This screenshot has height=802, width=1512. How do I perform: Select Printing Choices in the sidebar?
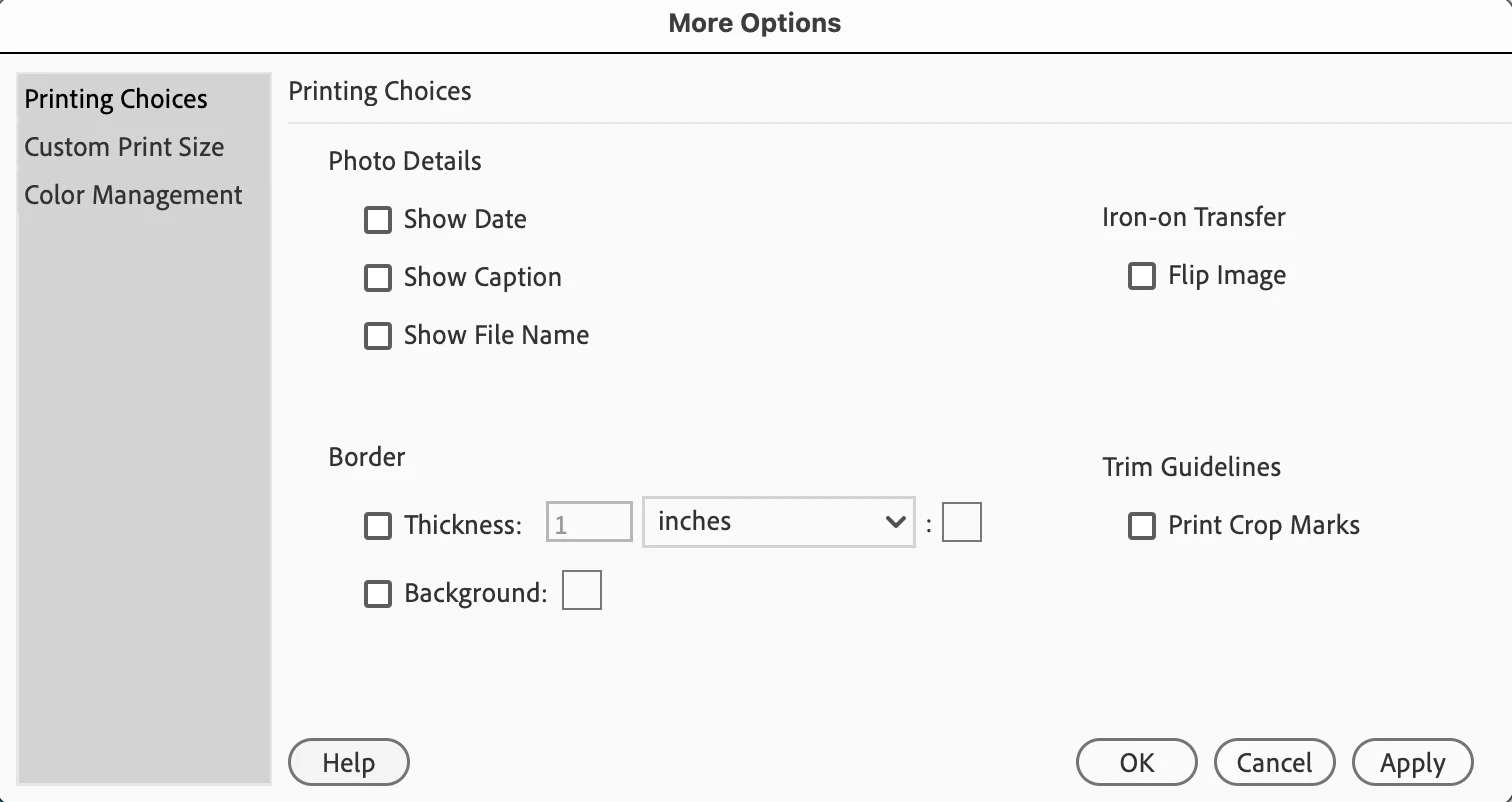click(x=116, y=100)
